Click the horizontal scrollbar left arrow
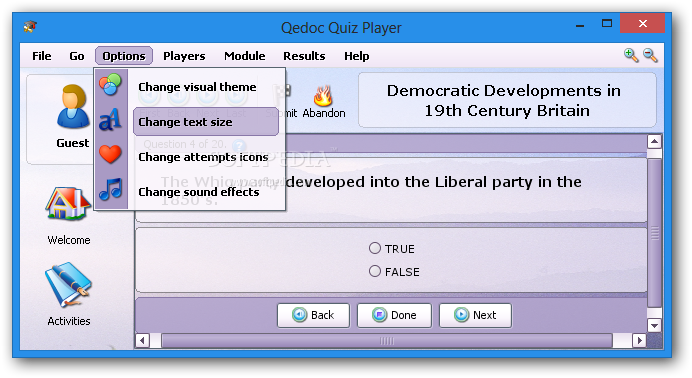 coord(142,341)
